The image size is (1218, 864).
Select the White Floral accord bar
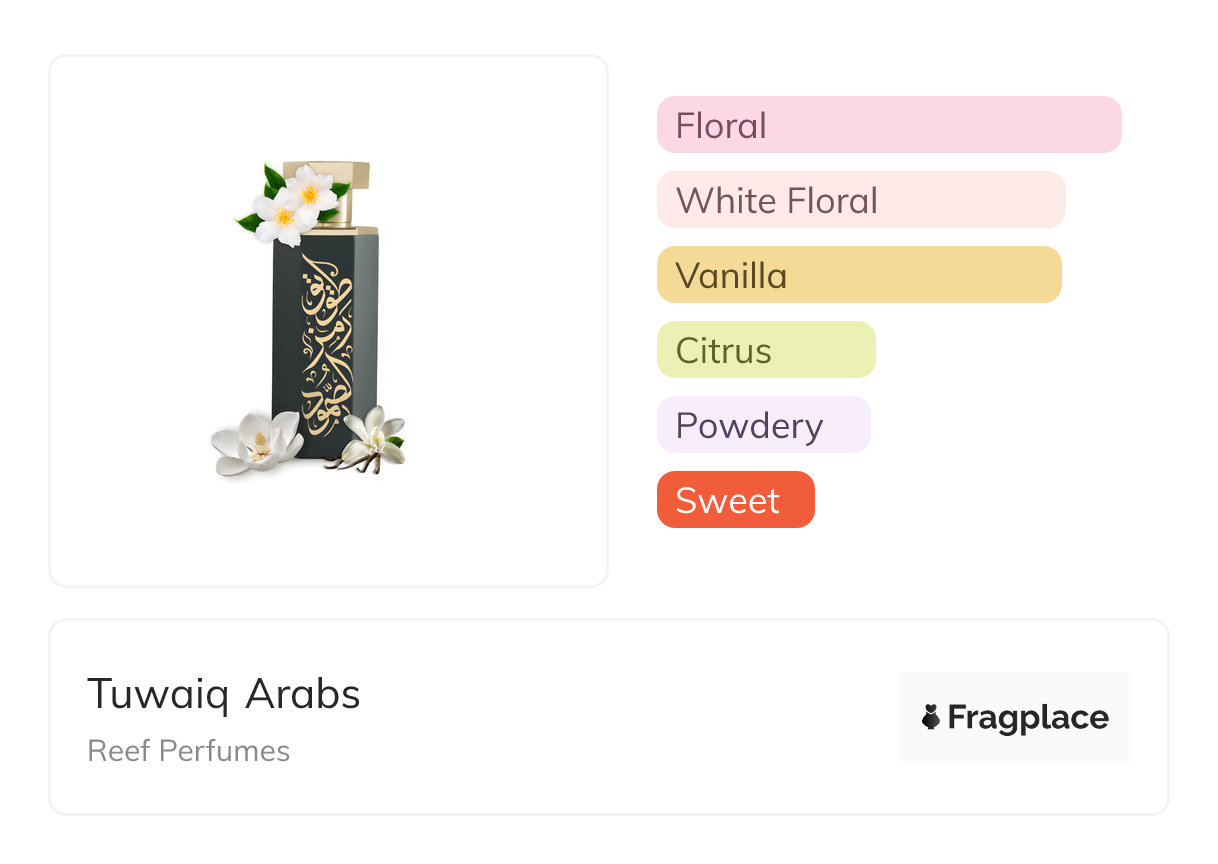[861, 200]
